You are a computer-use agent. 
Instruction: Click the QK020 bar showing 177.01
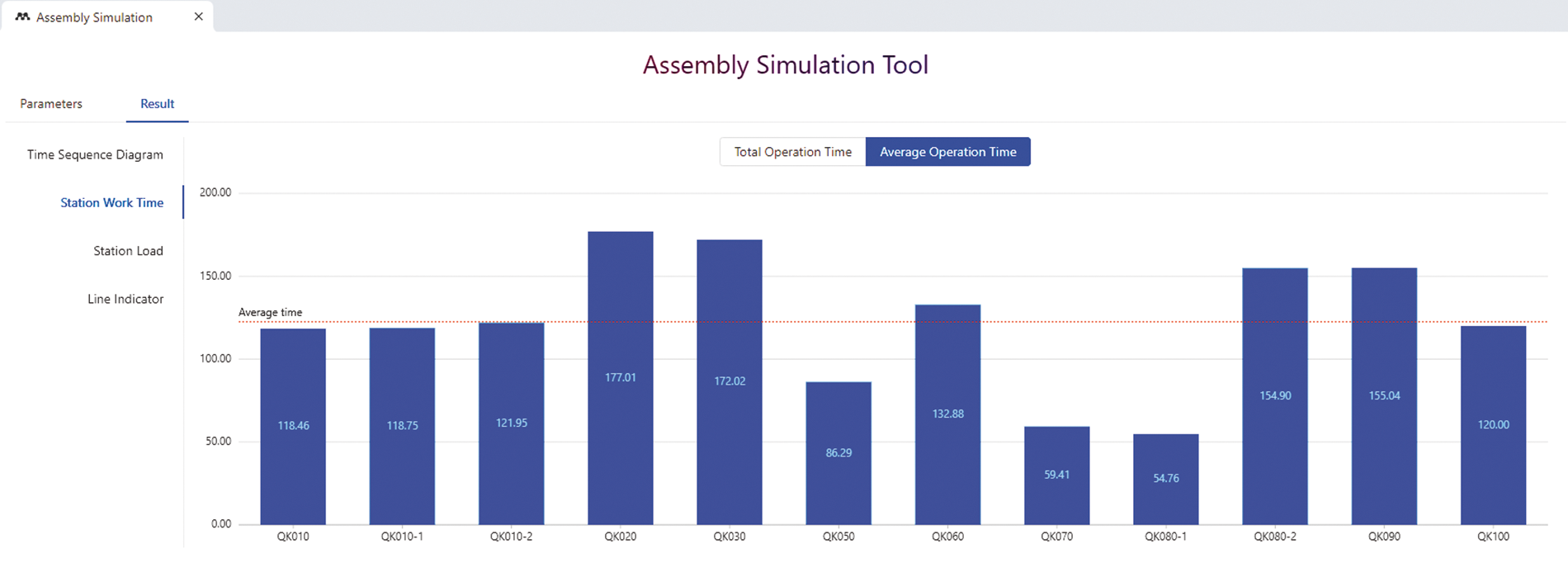click(x=620, y=378)
